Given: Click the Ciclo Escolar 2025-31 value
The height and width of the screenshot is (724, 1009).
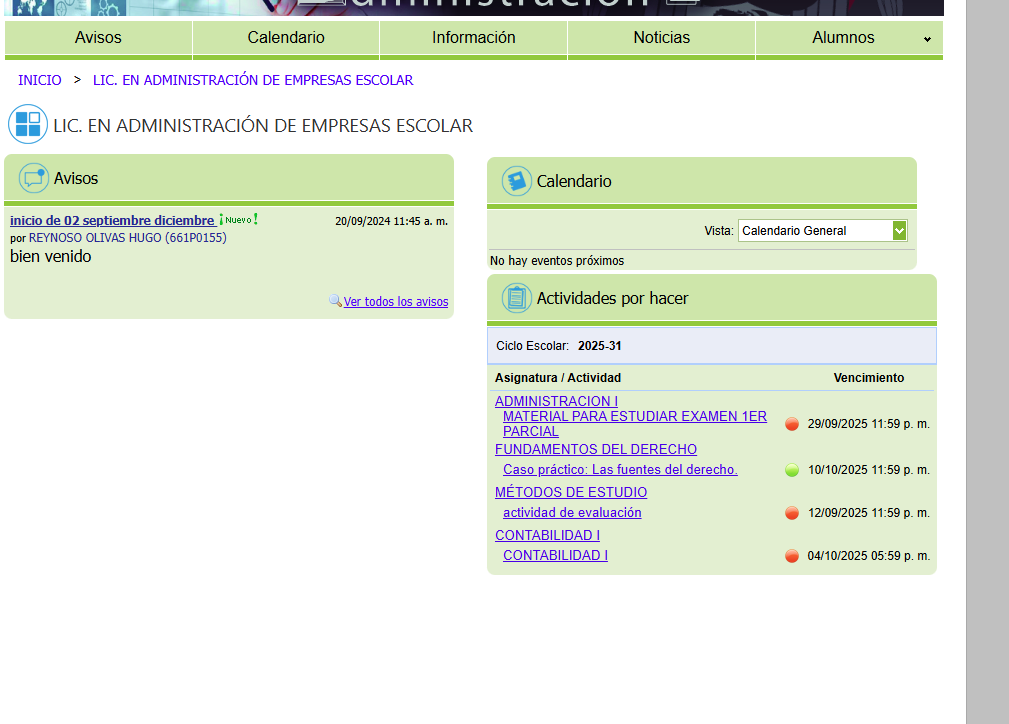Looking at the screenshot, I should (600, 346).
